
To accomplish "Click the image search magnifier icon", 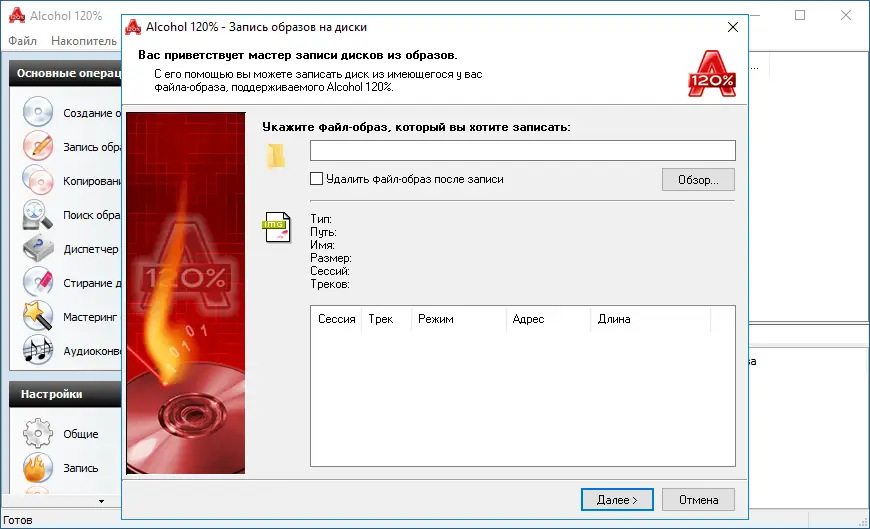I will point(38,214).
